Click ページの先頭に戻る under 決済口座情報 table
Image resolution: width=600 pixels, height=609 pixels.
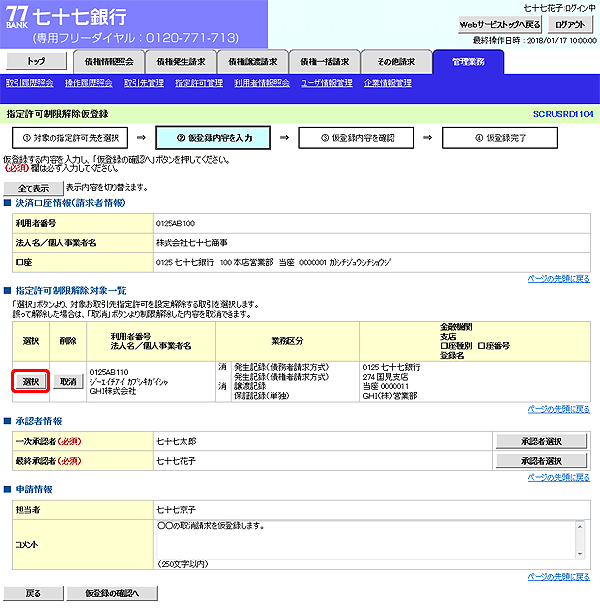(x=559, y=279)
